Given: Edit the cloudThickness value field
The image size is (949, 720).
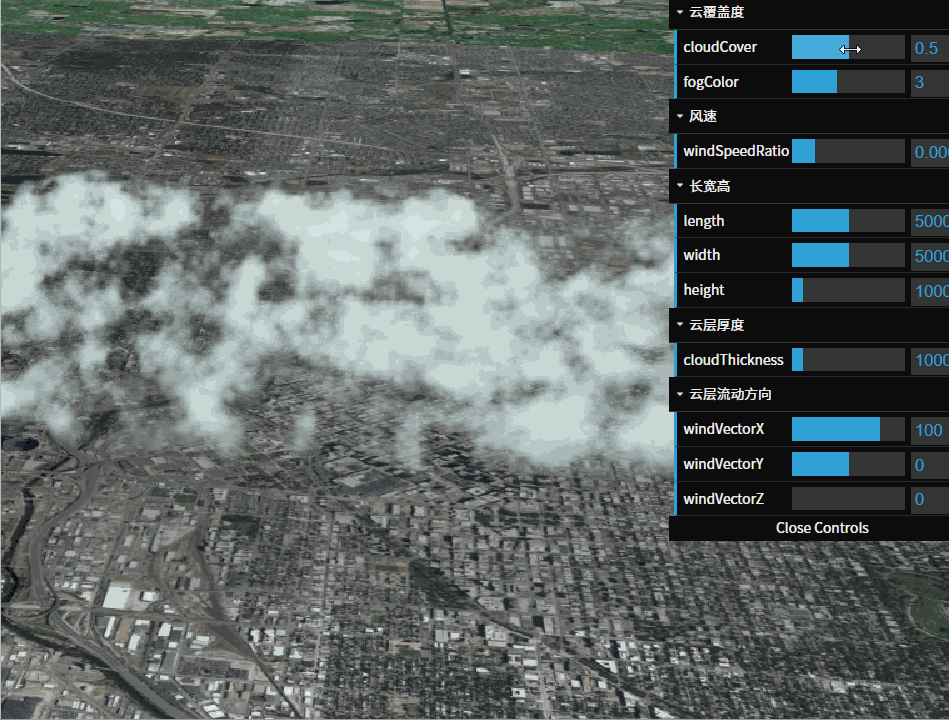Looking at the screenshot, I should coord(930,361).
